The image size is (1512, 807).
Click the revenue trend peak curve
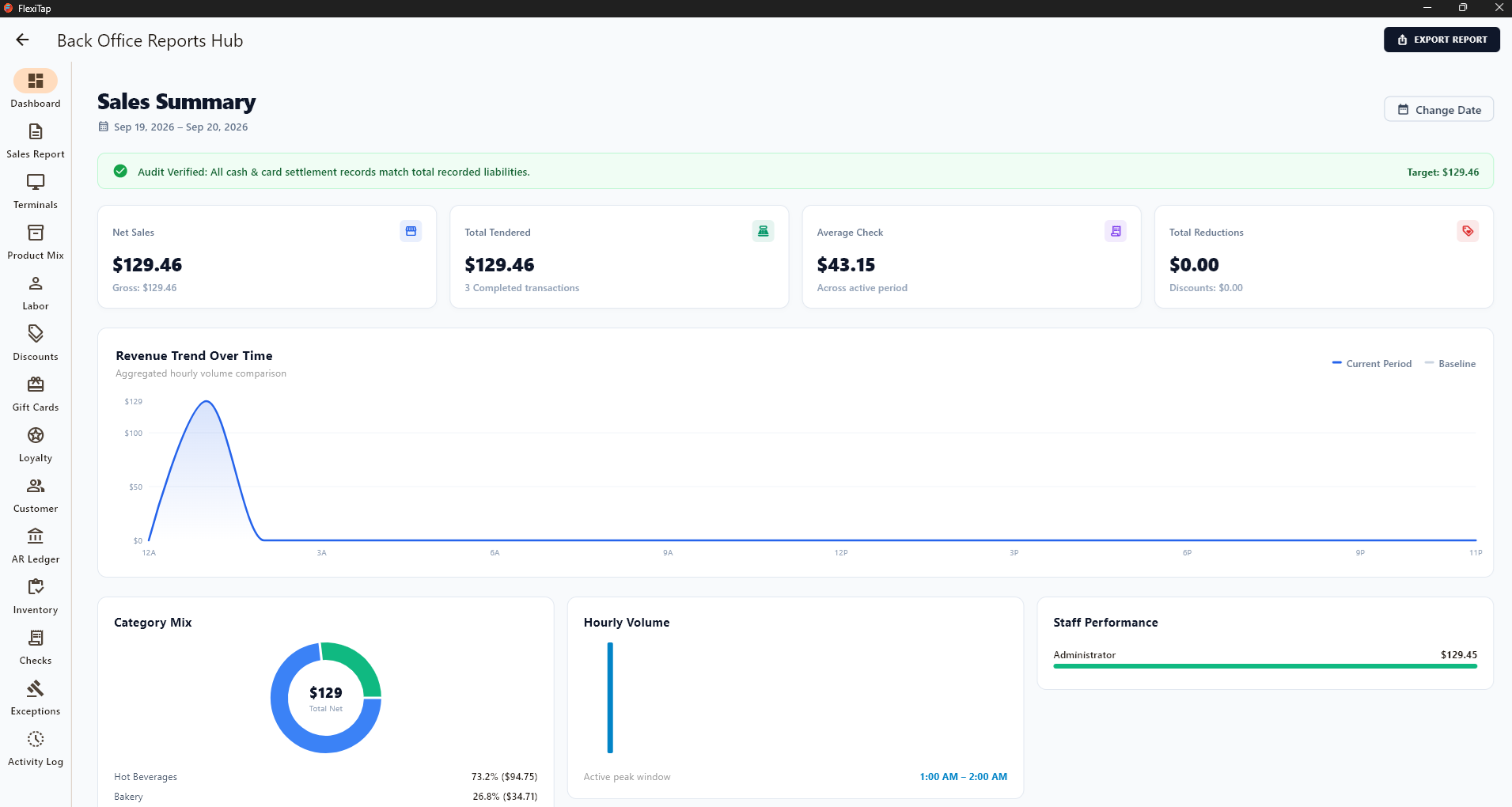tap(207, 403)
